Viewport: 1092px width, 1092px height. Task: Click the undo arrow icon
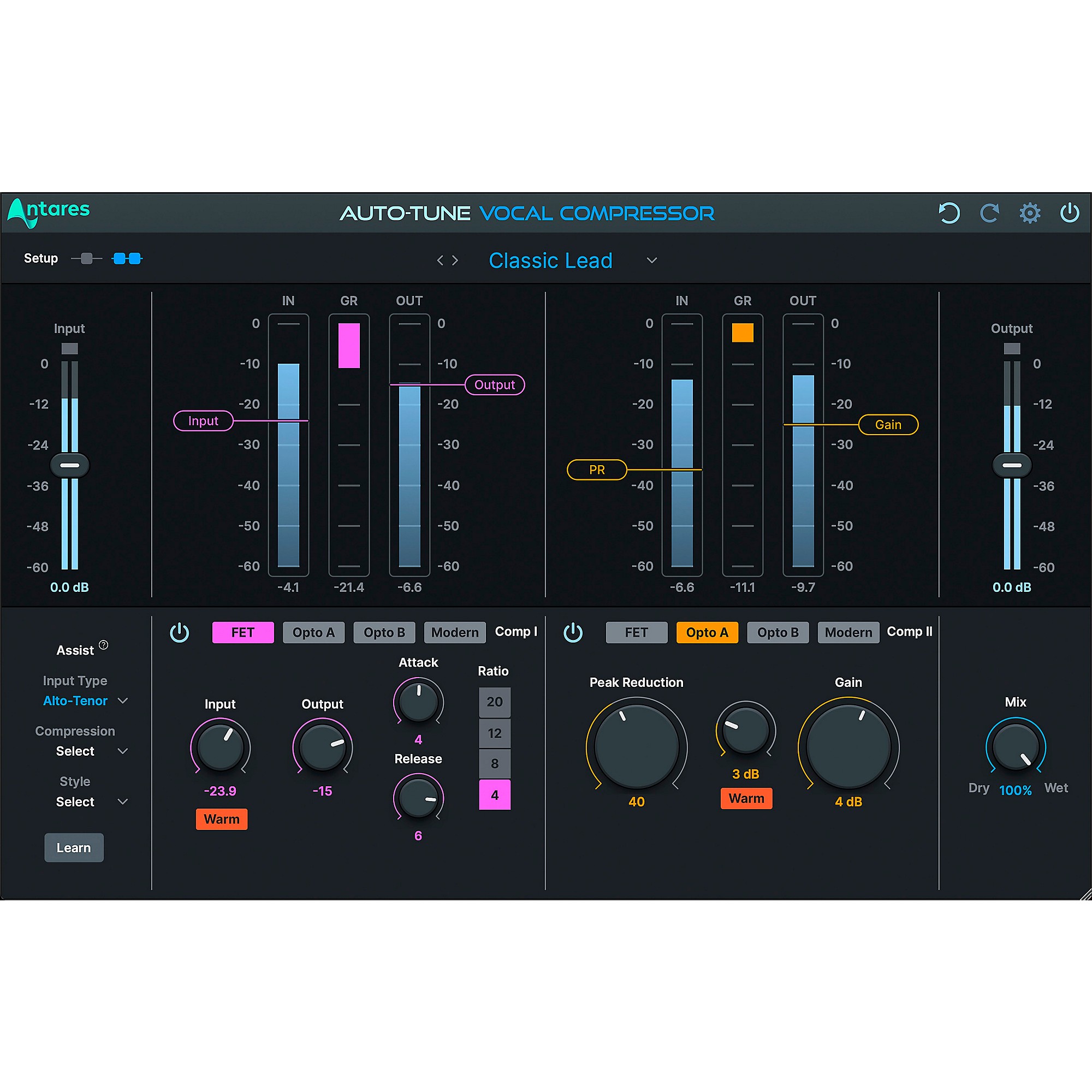tap(949, 213)
